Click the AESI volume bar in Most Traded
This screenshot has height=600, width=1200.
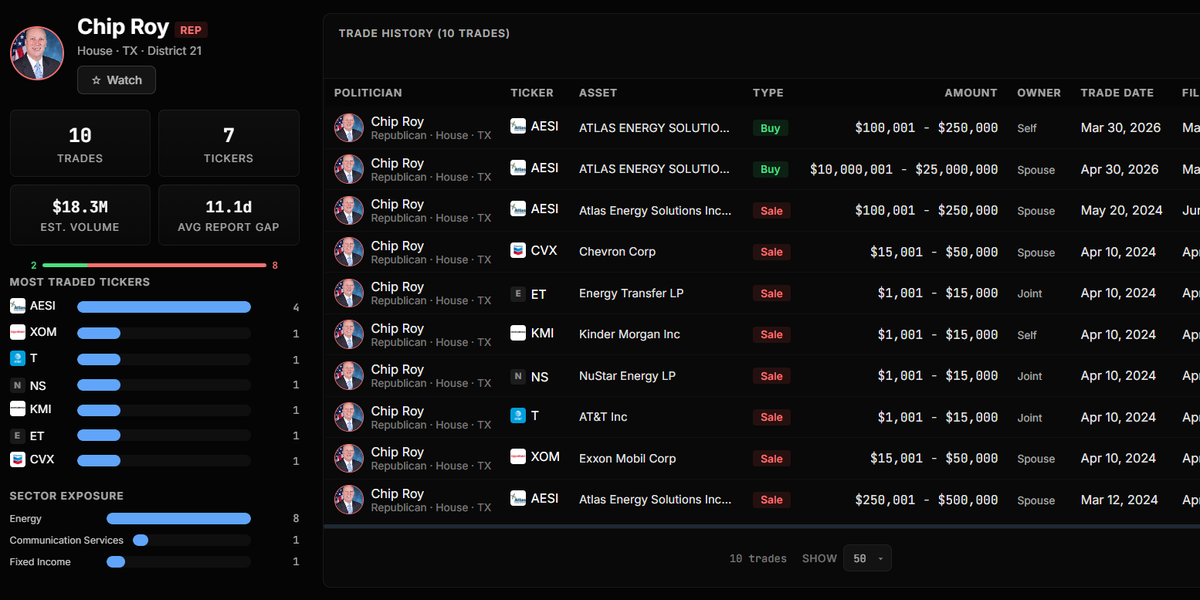[164, 307]
